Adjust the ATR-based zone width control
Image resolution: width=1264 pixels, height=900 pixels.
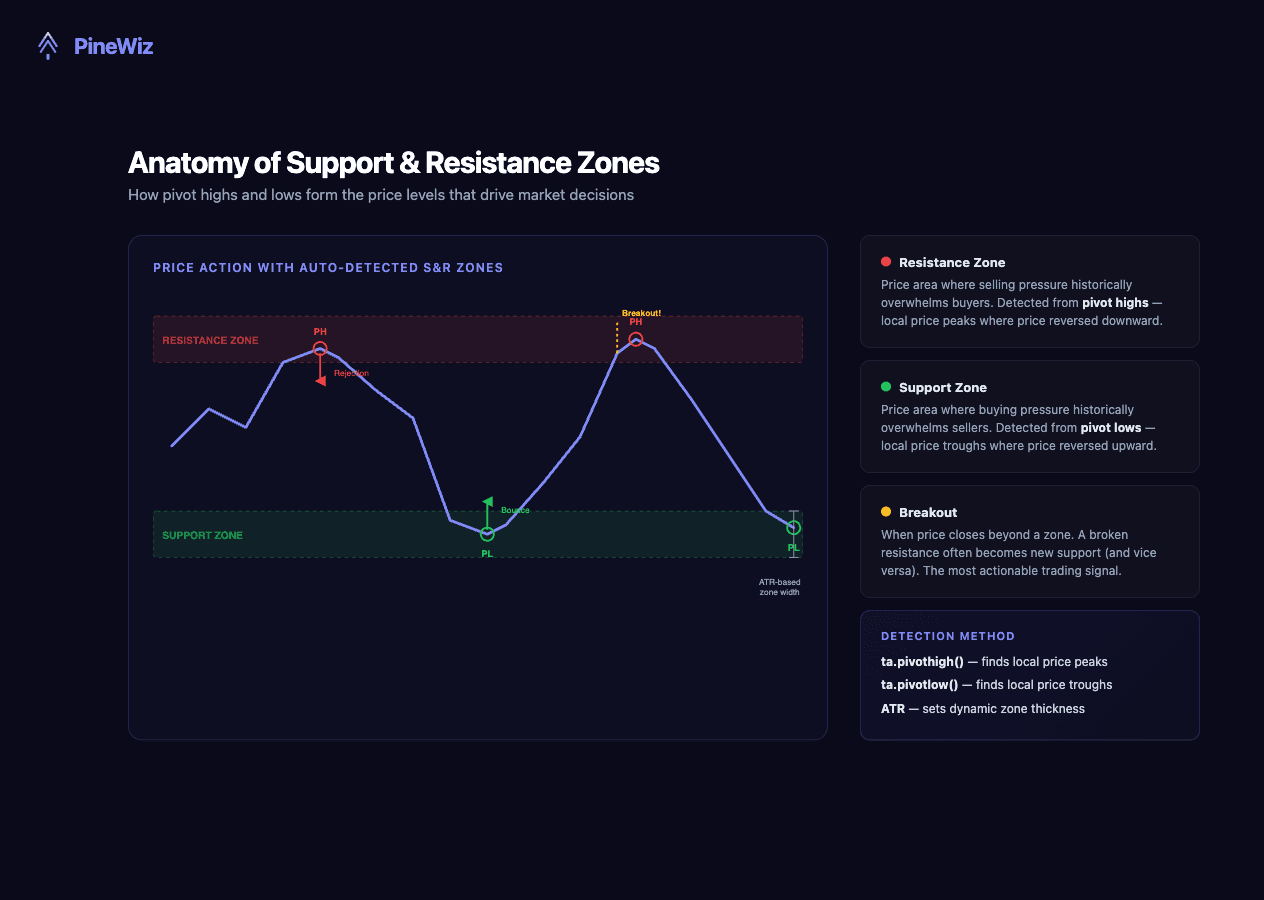coord(793,534)
